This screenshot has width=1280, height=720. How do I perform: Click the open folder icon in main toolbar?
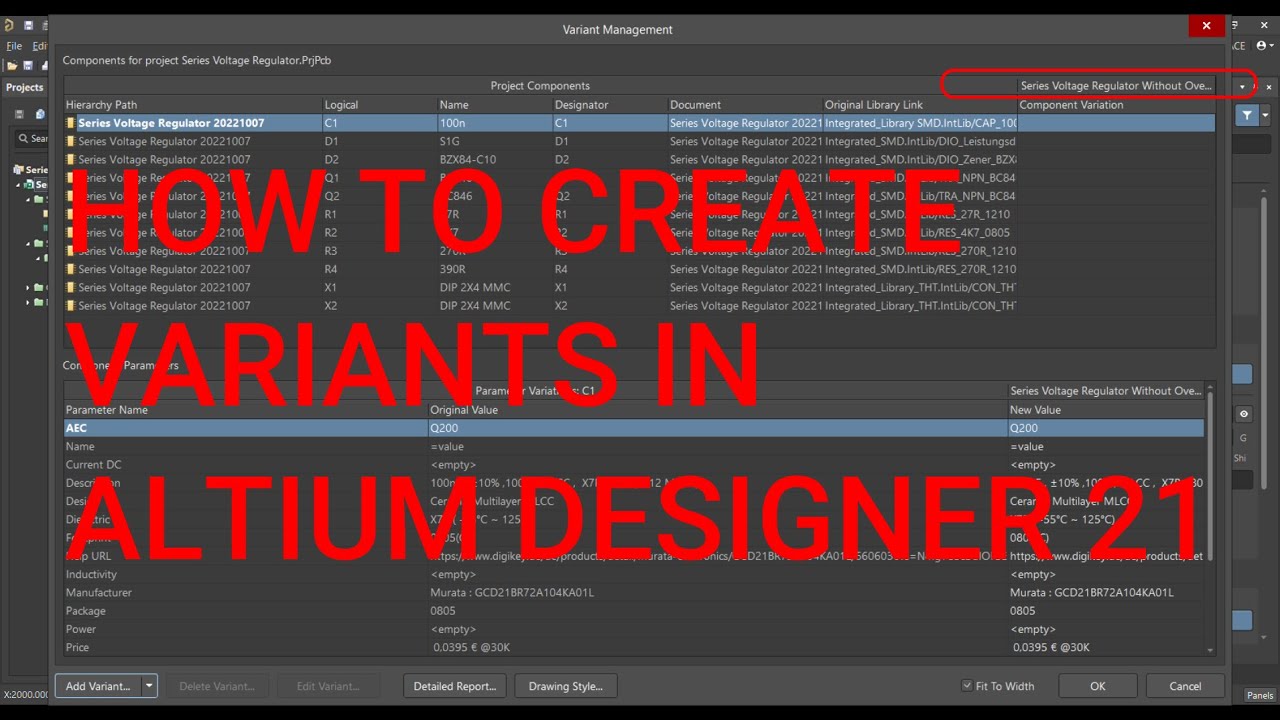pos(12,66)
